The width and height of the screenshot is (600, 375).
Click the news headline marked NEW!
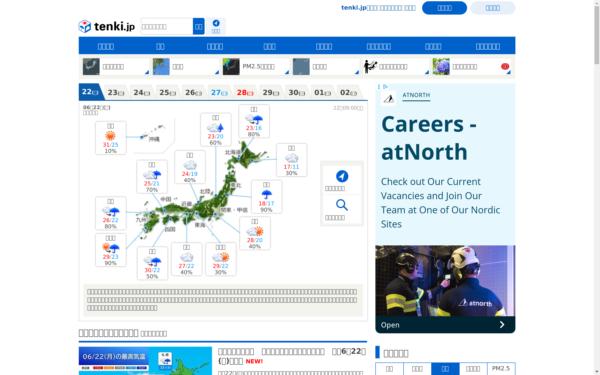click(292, 355)
